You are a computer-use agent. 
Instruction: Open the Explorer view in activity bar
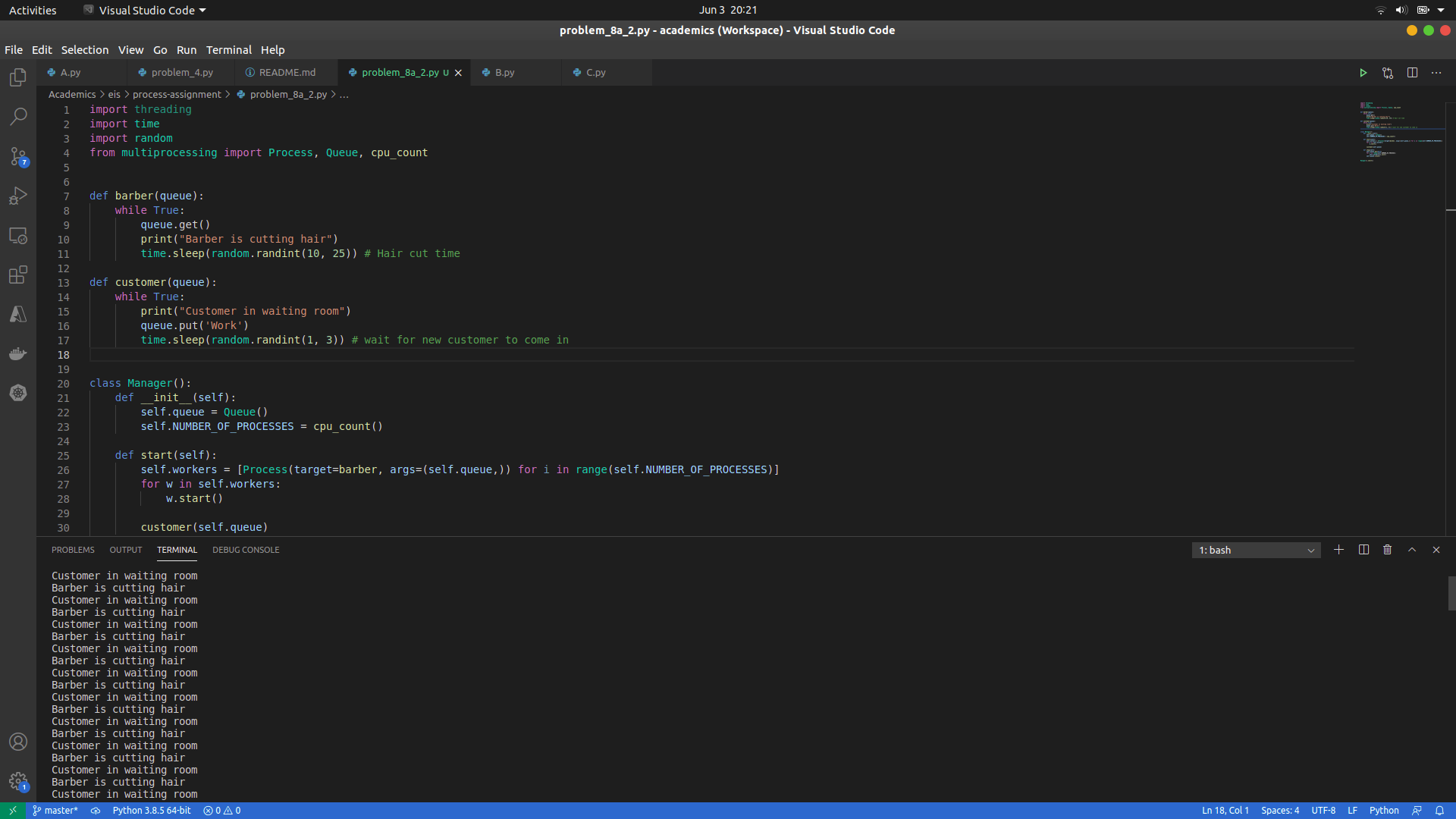coord(18,77)
